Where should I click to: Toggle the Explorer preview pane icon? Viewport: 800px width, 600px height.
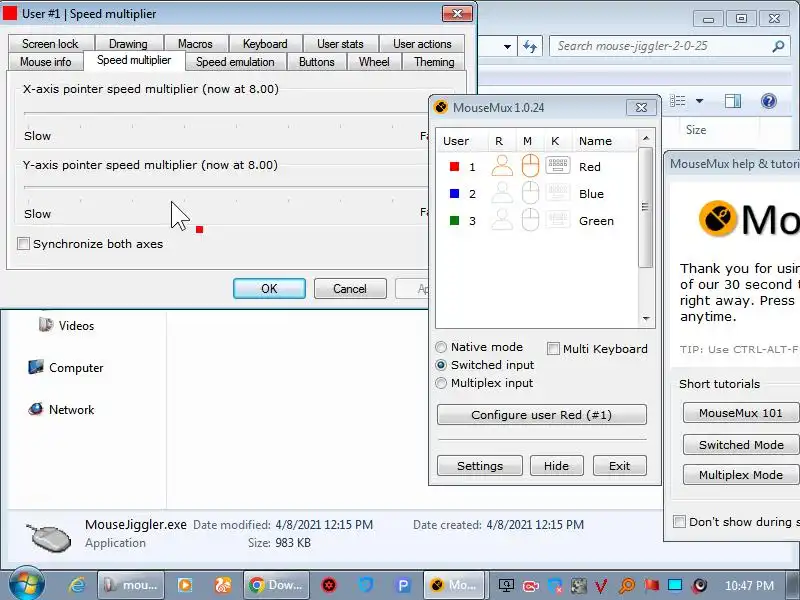click(733, 101)
